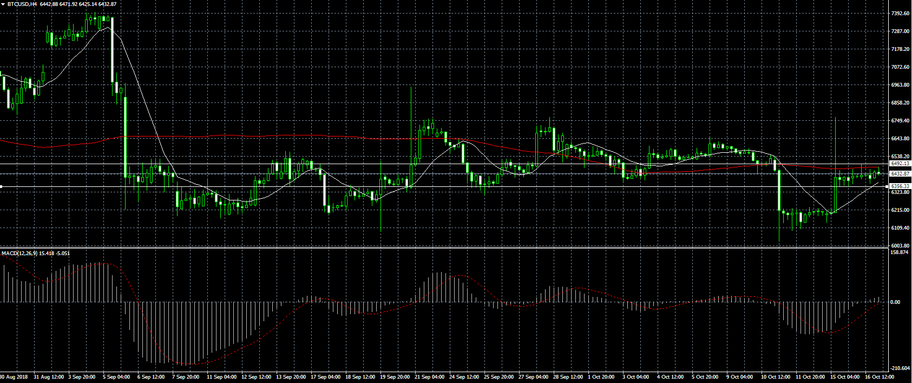This screenshot has width=912, height=383.
Task: Click the 10 Oct 12:00 time axis label
Action: (x=775, y=377)
